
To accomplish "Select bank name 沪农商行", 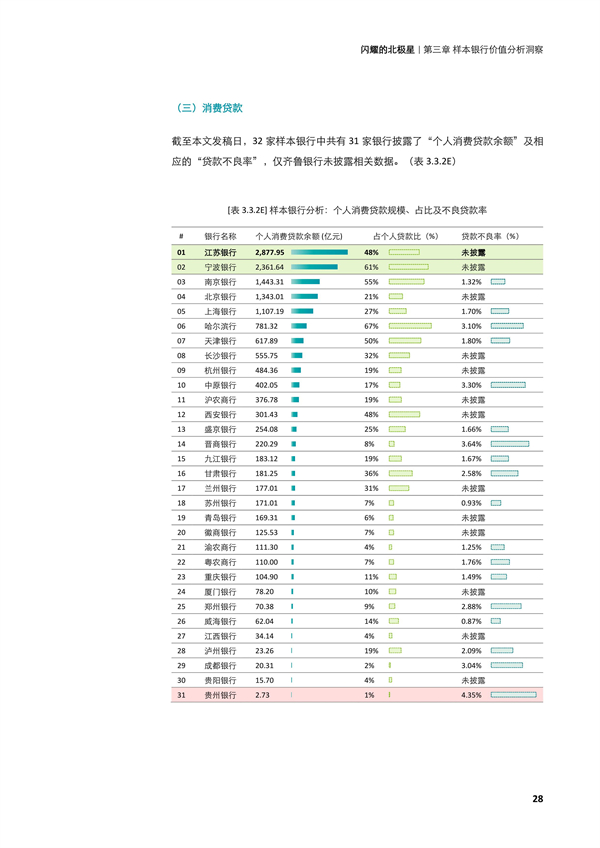I will [220, 400].
